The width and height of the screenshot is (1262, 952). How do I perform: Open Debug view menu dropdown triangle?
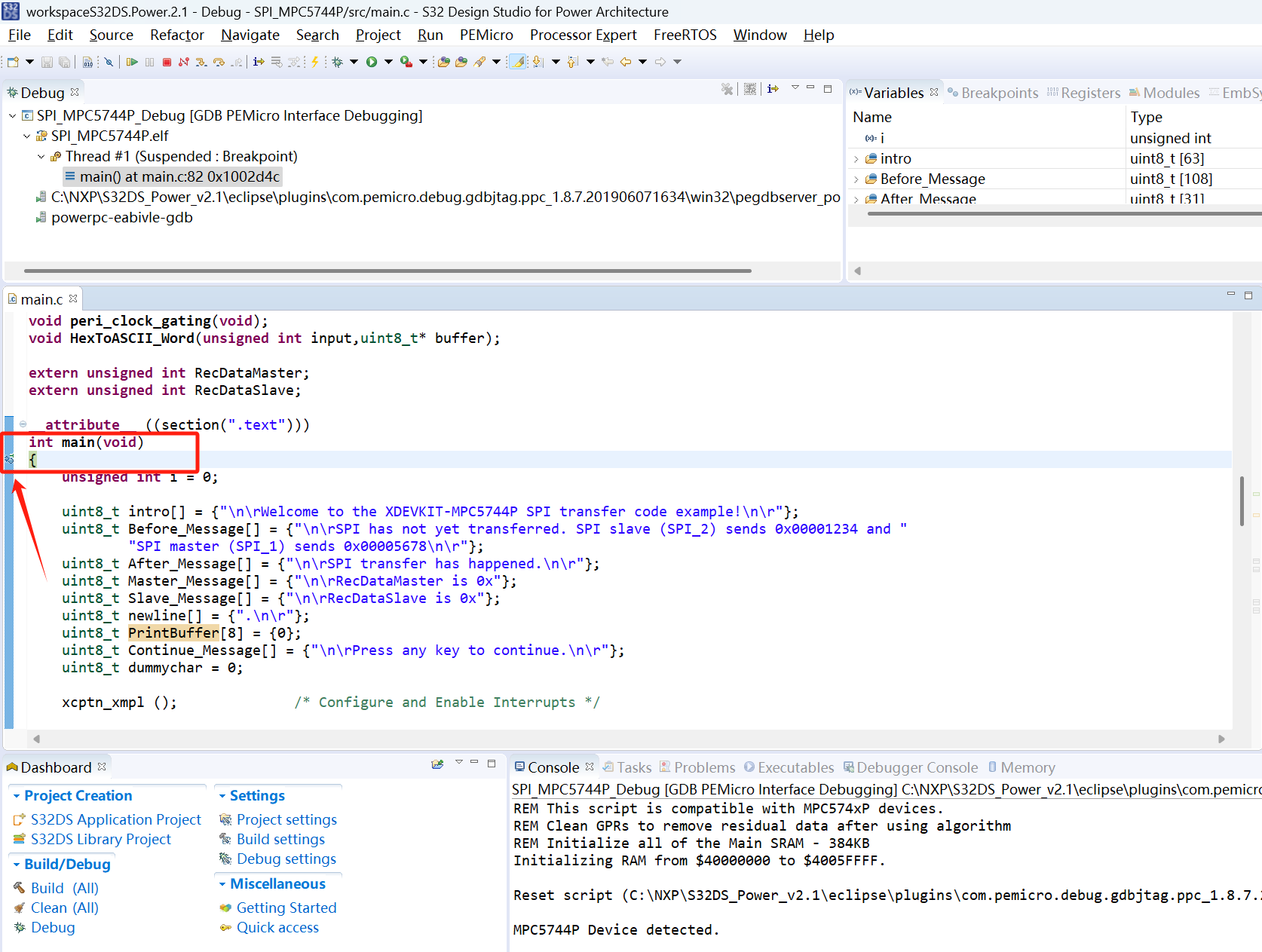795,88
